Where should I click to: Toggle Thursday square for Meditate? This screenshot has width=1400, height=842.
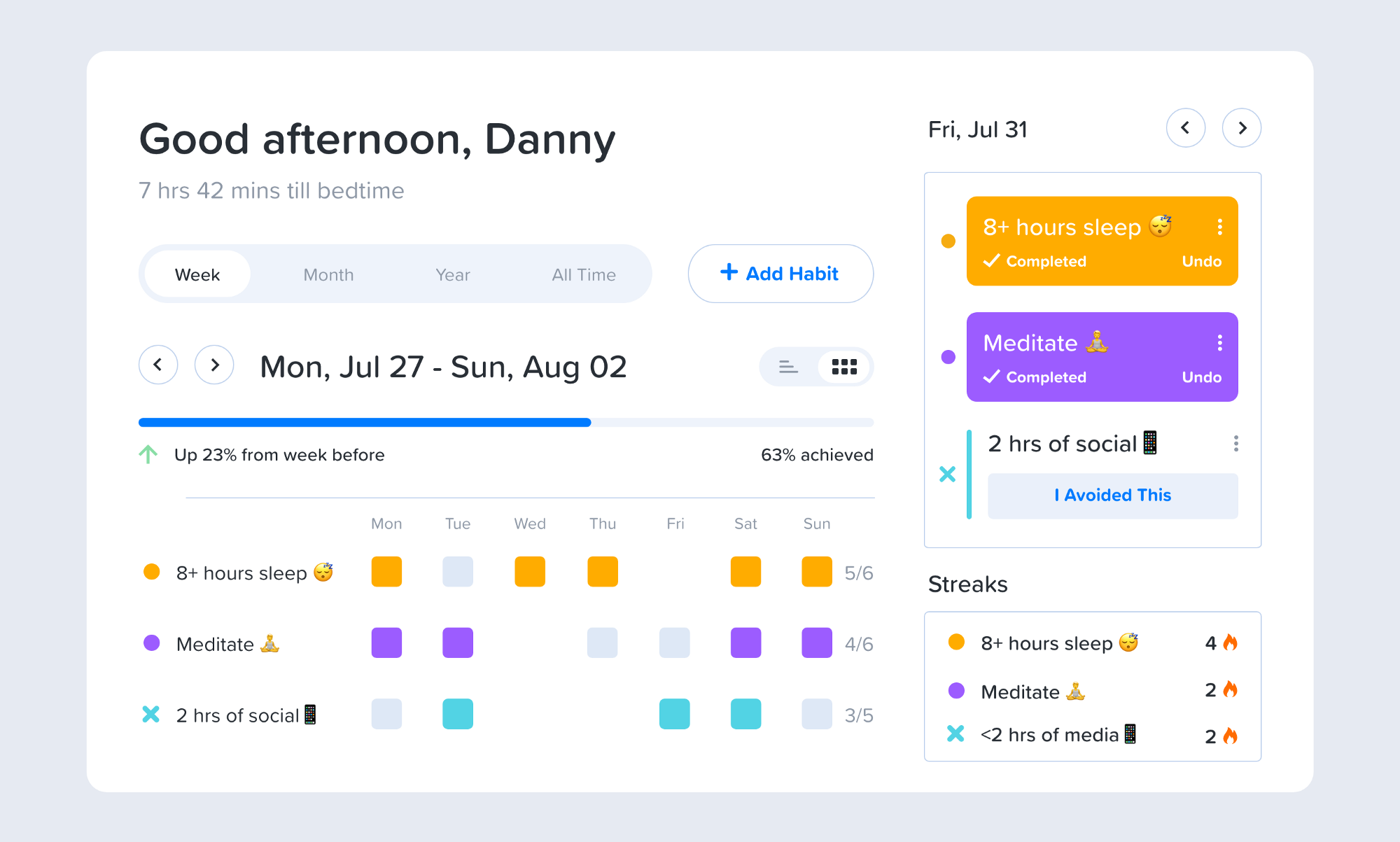[602, 643]
